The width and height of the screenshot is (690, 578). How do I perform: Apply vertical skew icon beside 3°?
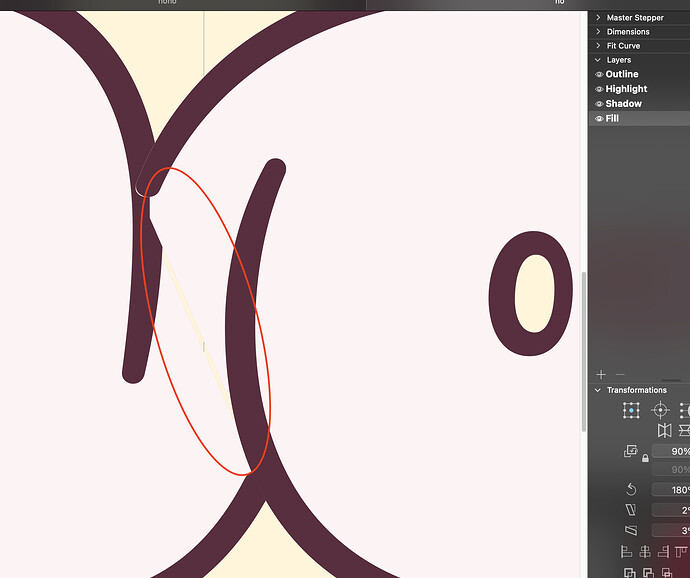pyautogui.click(x=631, y=530)
